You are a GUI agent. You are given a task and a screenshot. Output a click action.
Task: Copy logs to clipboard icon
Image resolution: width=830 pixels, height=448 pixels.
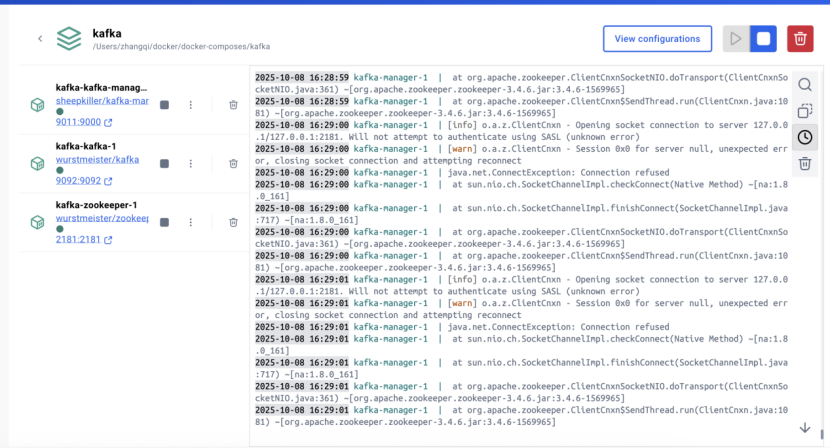click(805, 111)
